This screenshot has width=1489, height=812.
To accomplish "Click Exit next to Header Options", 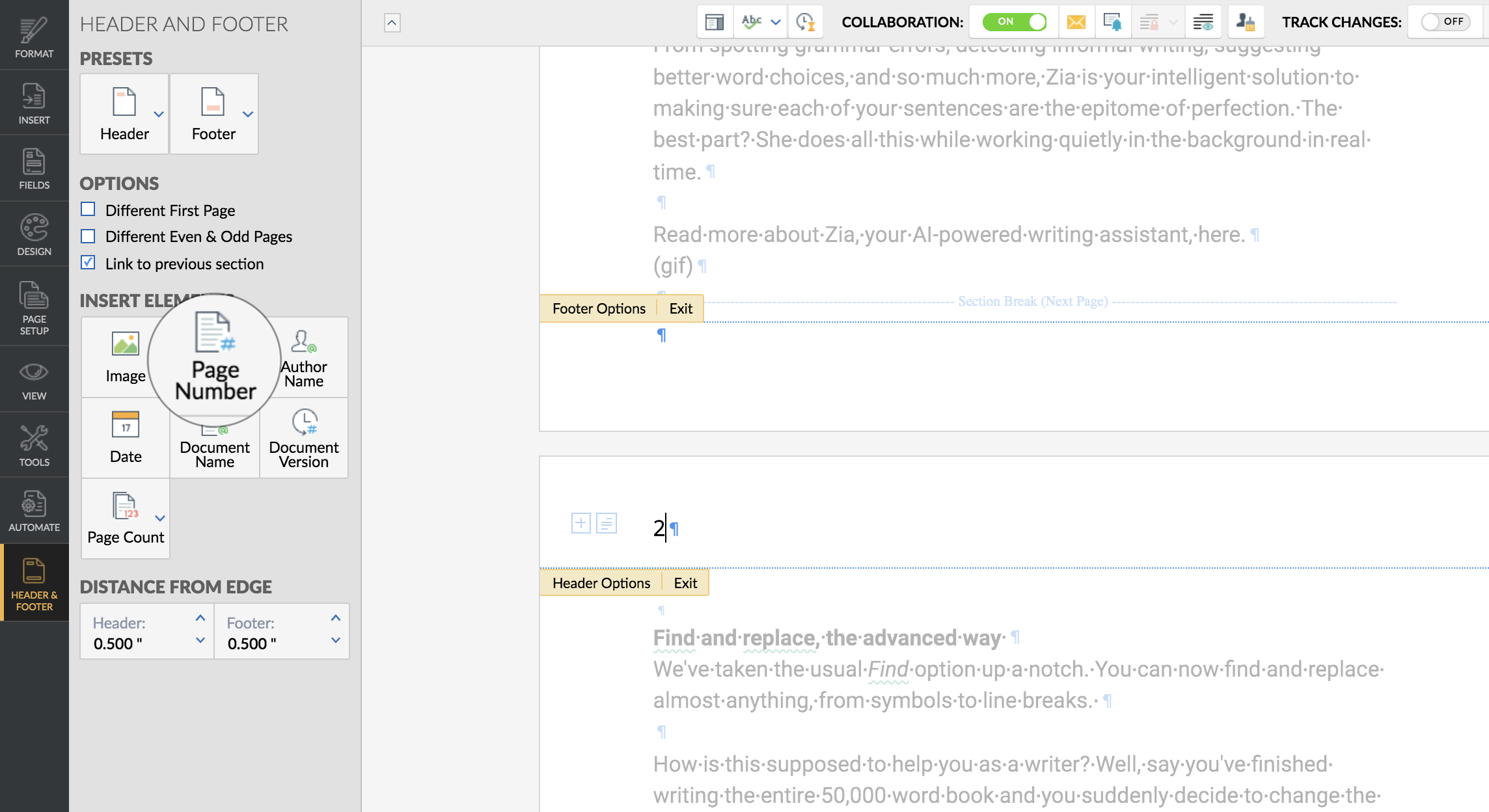I will (685, 583).
